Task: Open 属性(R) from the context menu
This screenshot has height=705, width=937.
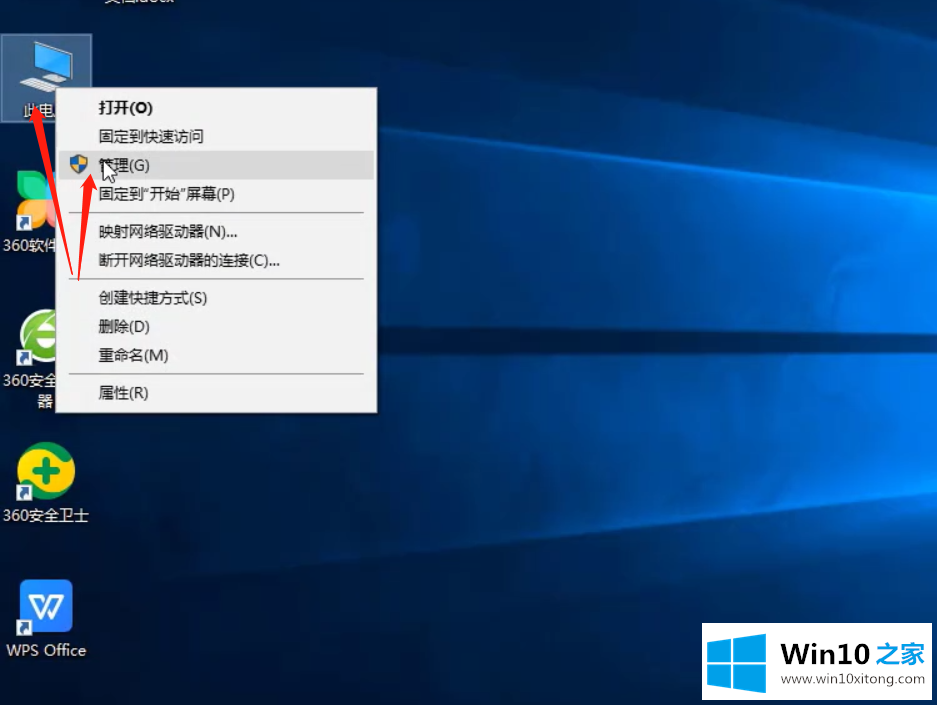Action: (x=216, y=393)
